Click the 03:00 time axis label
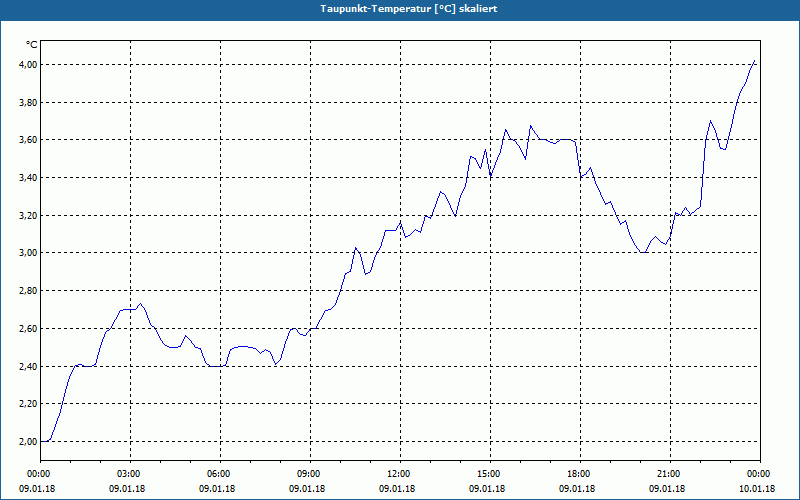 tap(131, 474)
